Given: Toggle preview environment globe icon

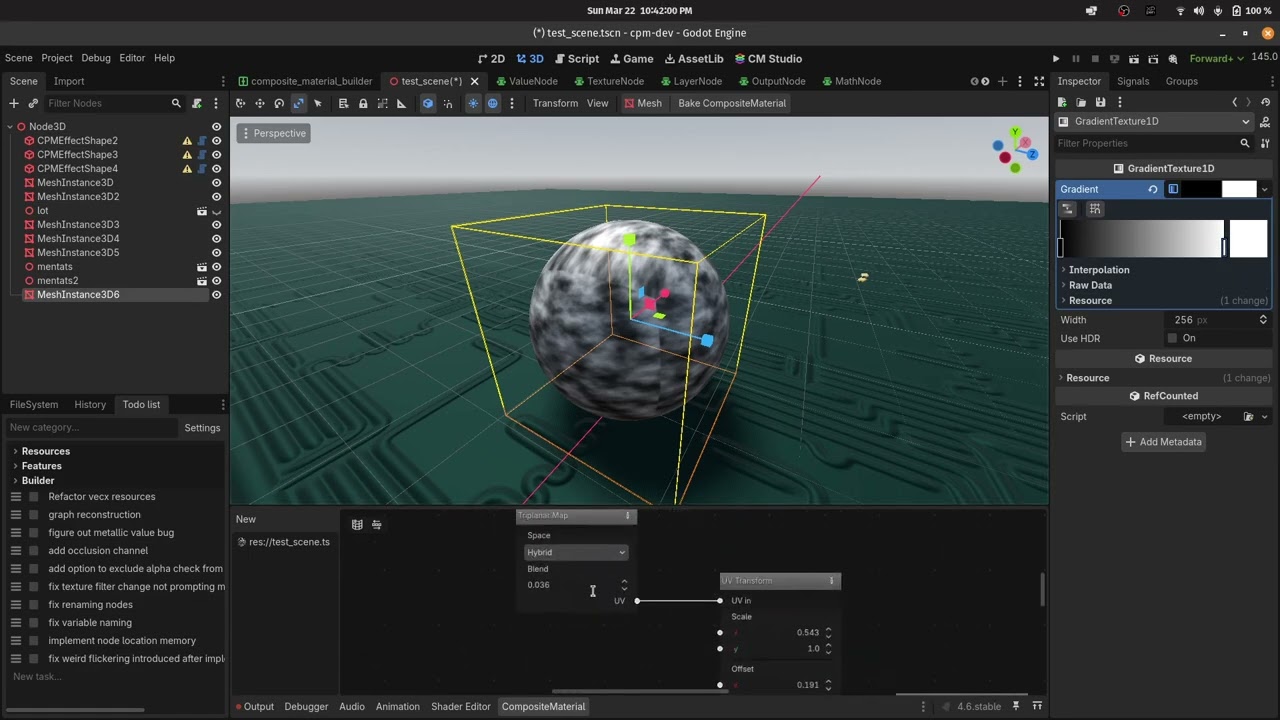Looking at the screenshot, I should (492, 103).
